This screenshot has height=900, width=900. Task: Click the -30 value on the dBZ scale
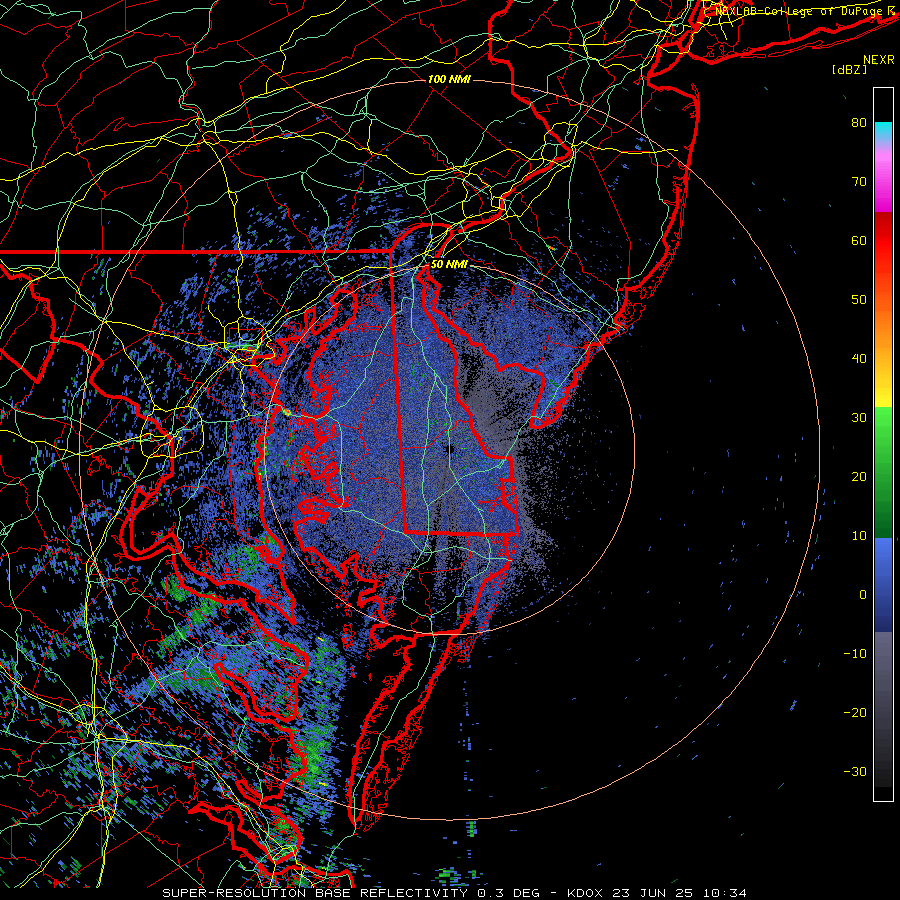(855, 771)
